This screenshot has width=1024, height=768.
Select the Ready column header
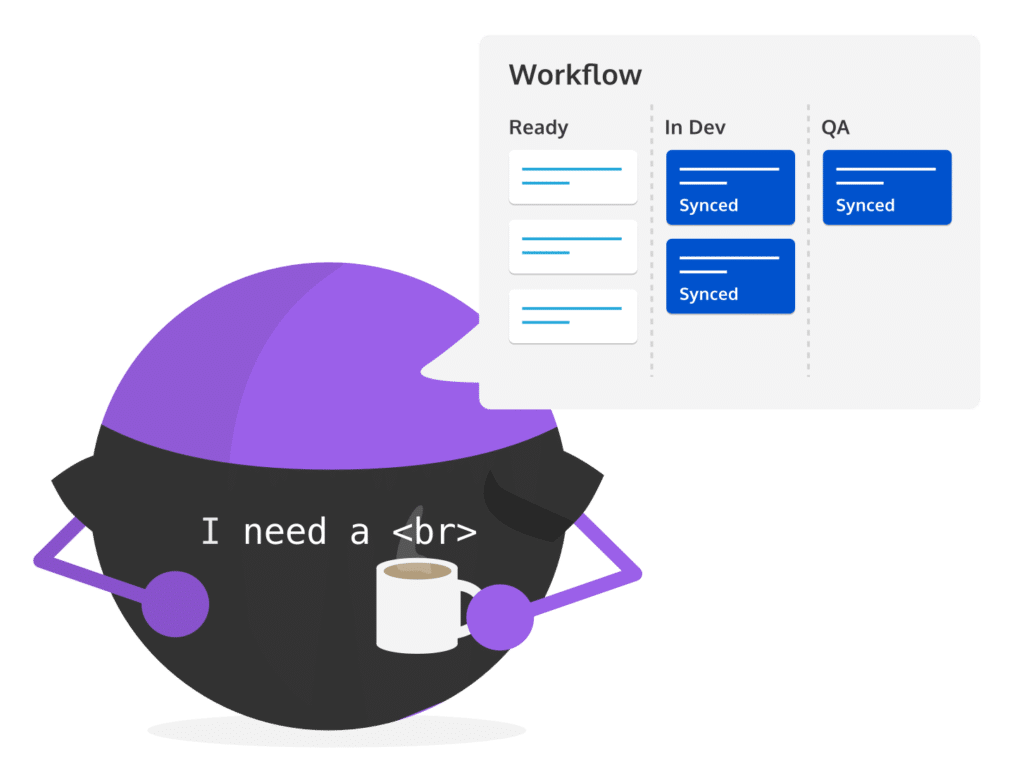point(538,127)
